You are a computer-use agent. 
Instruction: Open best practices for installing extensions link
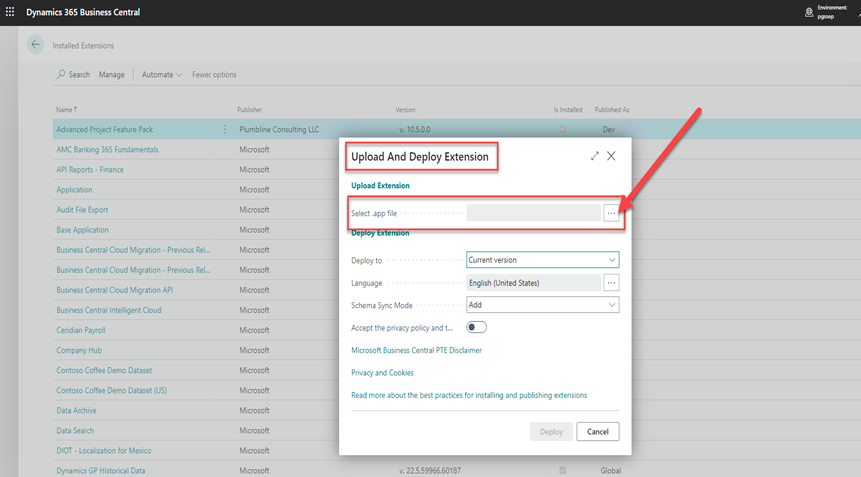click(x=469, y=395)
